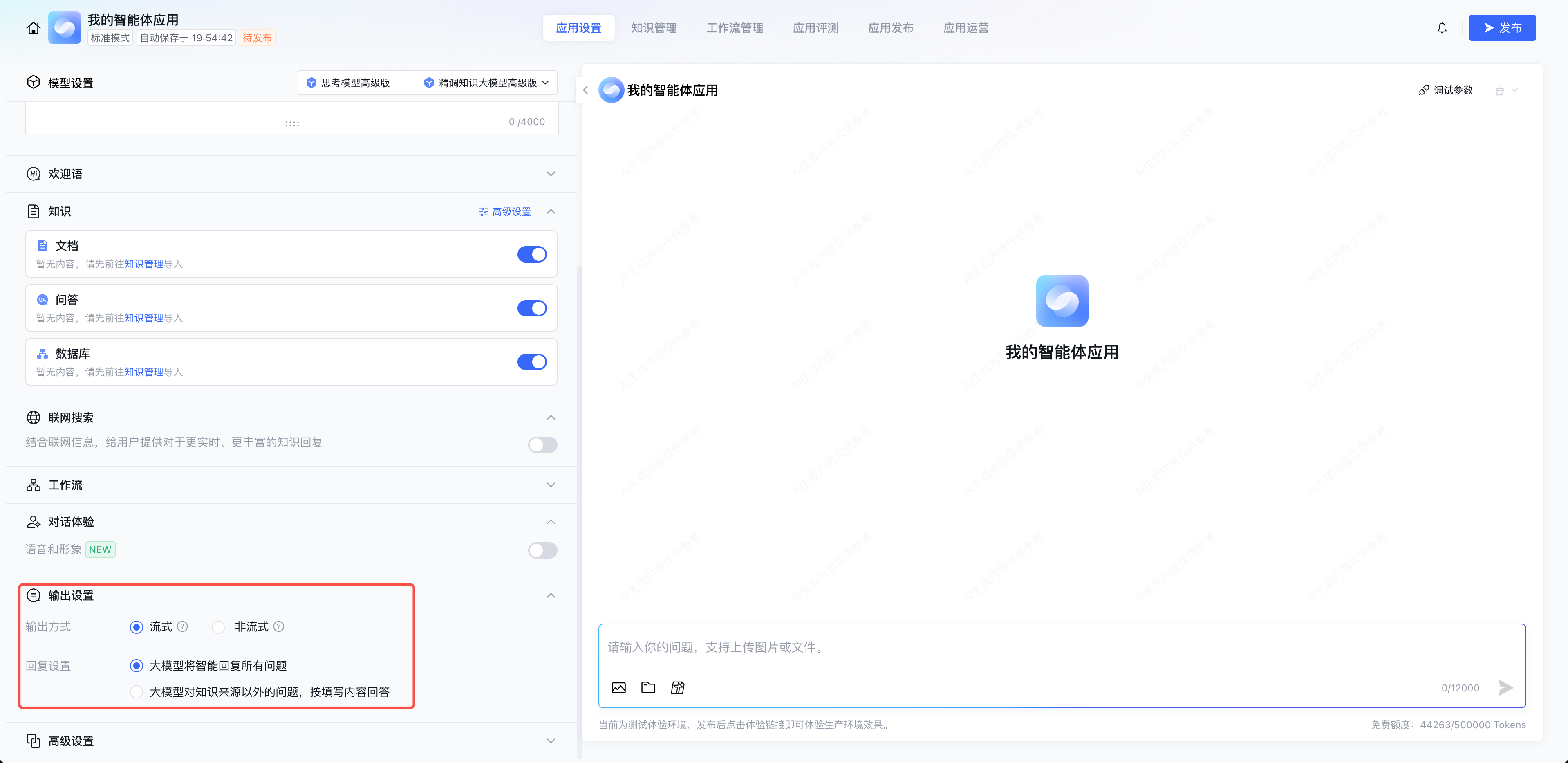Click the help icon next to 流式
This screenshot has height=763, width=1568.
click(x=182, y=626)
